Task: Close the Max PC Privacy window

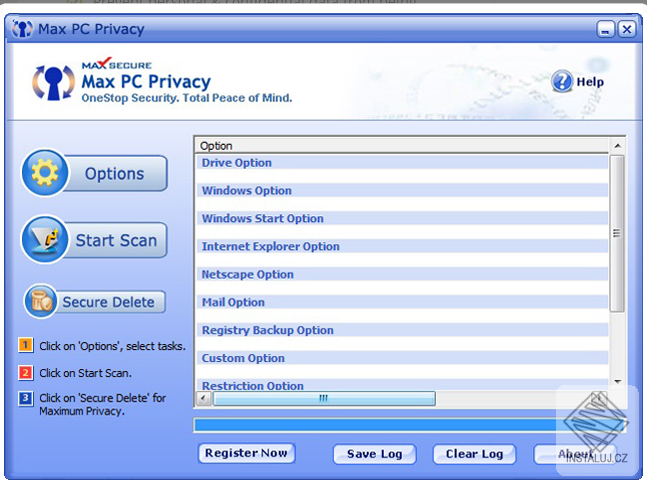Action: (627, 30)
